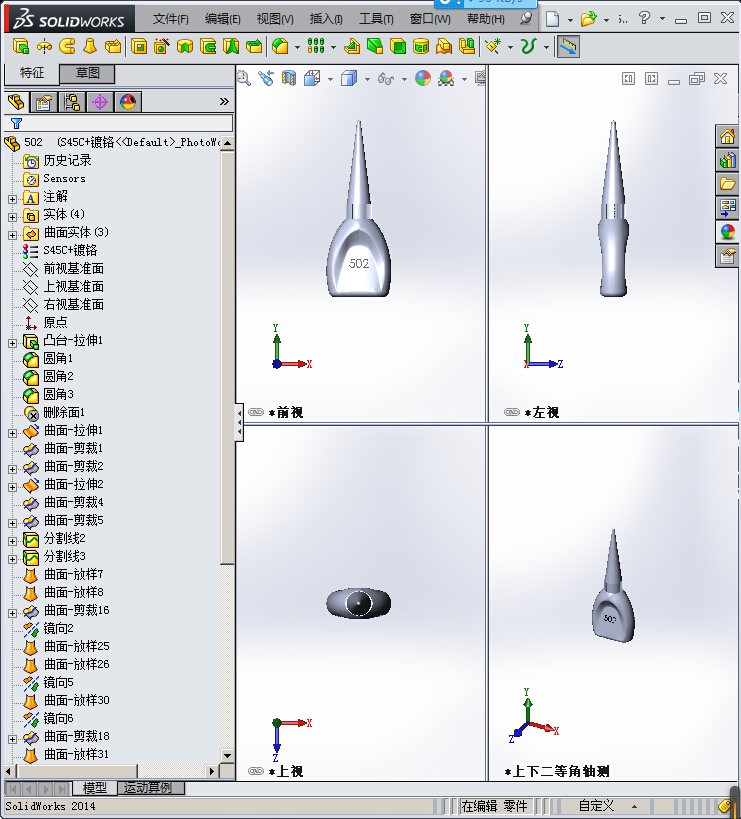Pin the menu bar with pushpin

click(x=526, y=19)
